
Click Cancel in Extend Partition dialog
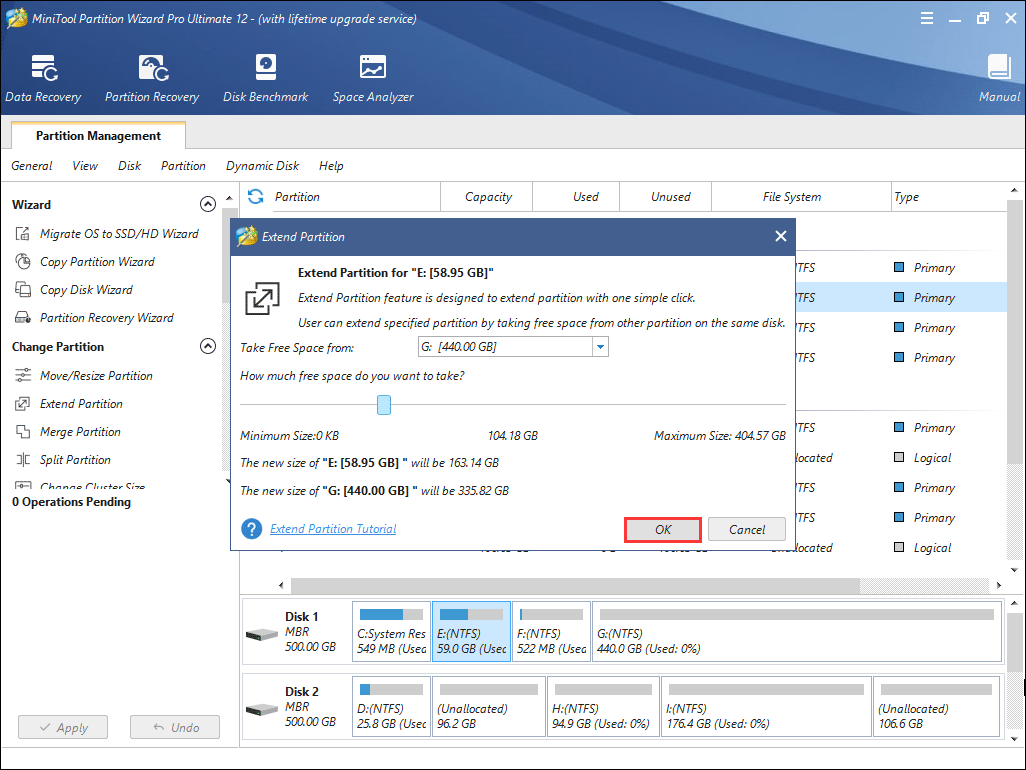tap(747, 529)
